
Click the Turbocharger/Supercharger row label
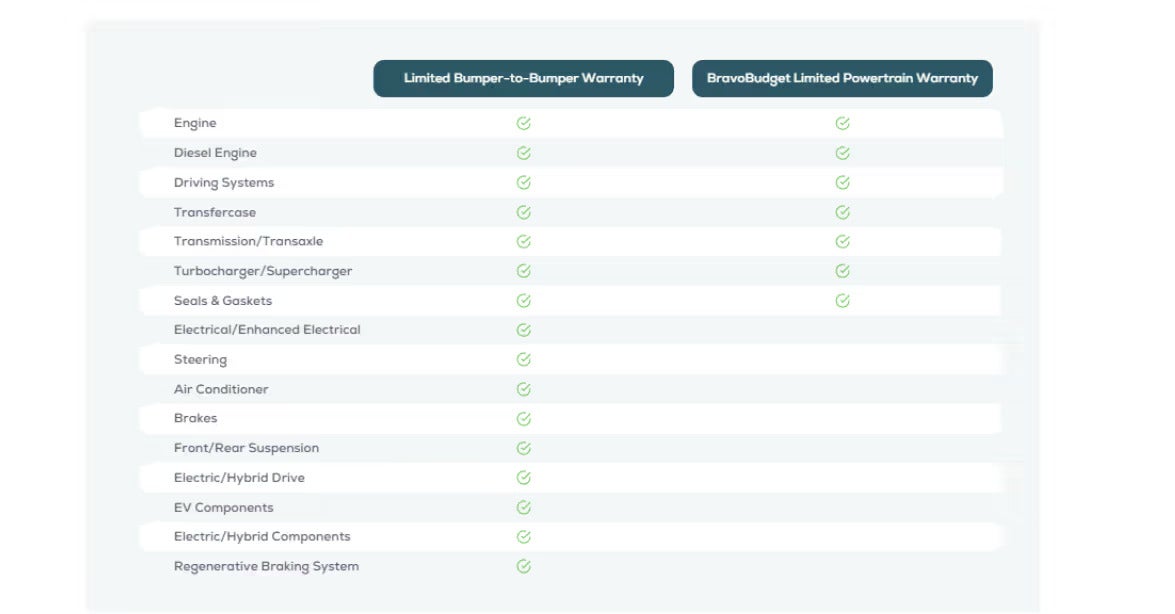click(x=263, y=271)
